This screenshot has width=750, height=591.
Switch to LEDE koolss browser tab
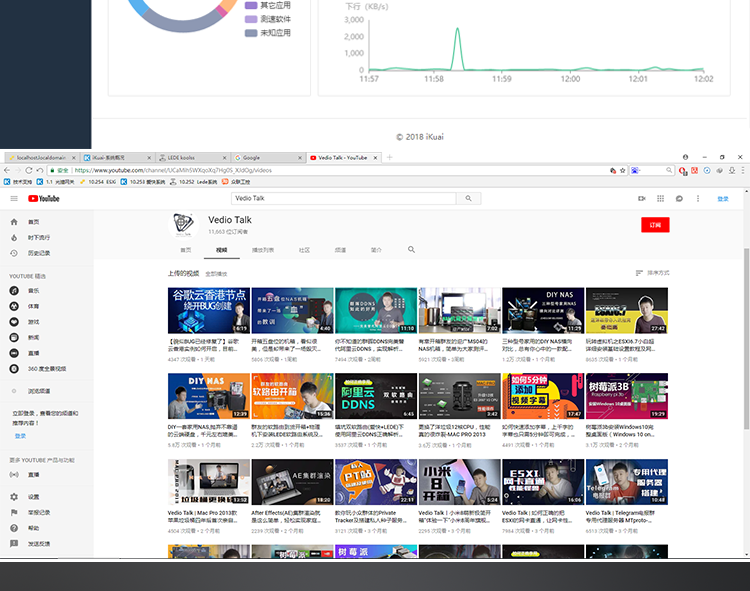[x=192, y=157]
